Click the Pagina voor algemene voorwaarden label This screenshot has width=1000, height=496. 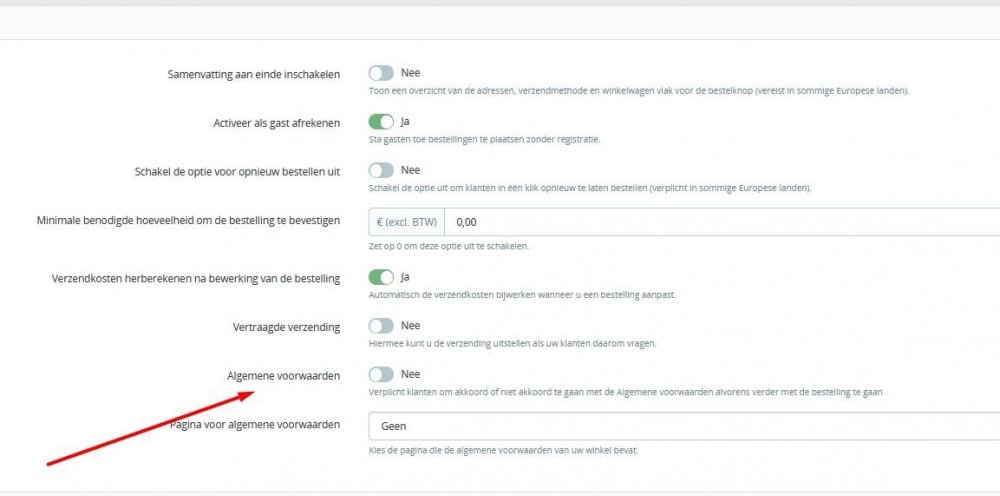click(x=256, y=424)
